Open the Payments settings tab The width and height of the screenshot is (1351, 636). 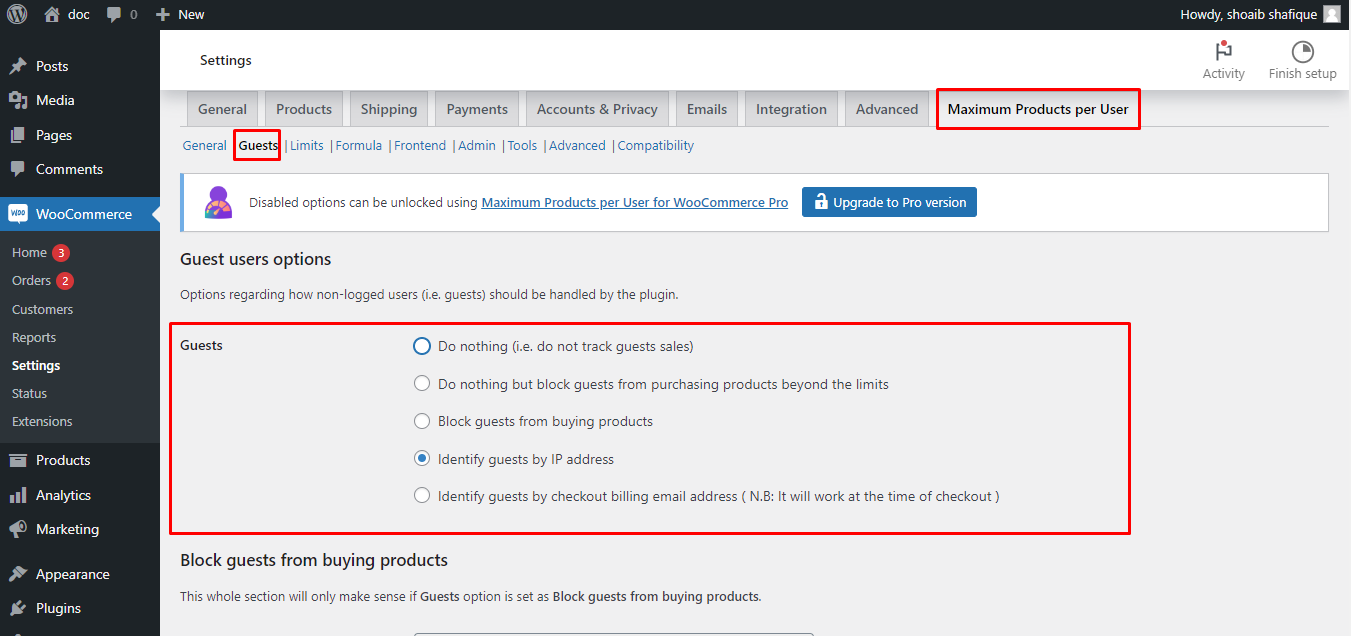click(477, 109)
